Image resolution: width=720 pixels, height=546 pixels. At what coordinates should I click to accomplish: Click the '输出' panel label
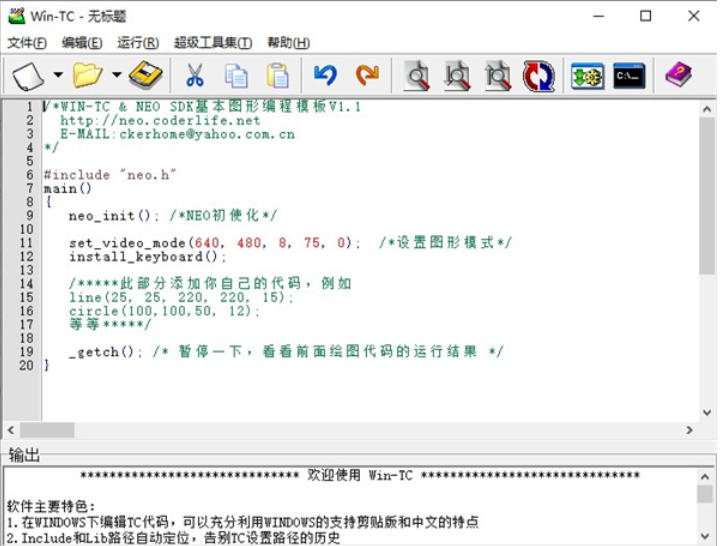[24, 455]
